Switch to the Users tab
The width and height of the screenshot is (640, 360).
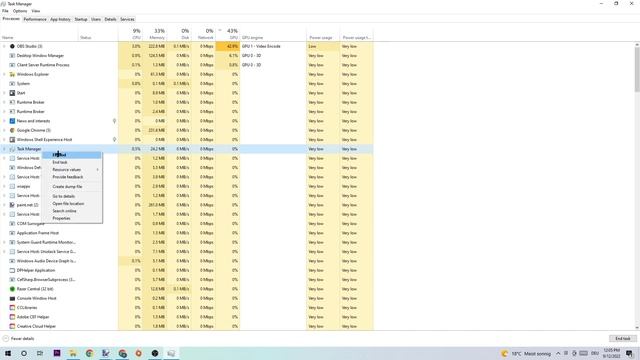[x=96, y=19]
